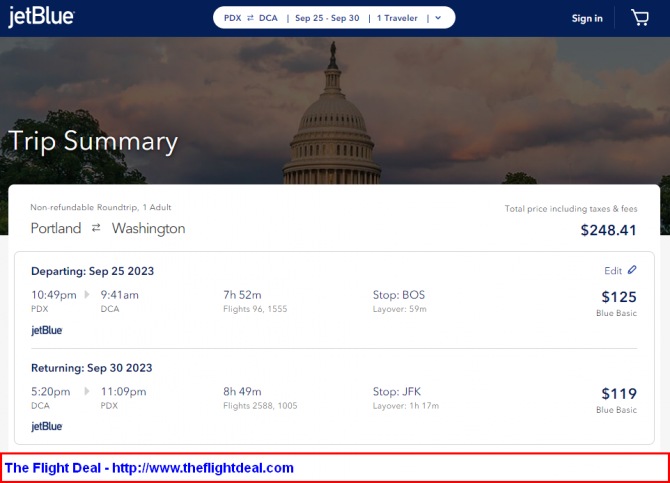
Task: Click the theflightdeal.com link
Action: pos(203,468)
